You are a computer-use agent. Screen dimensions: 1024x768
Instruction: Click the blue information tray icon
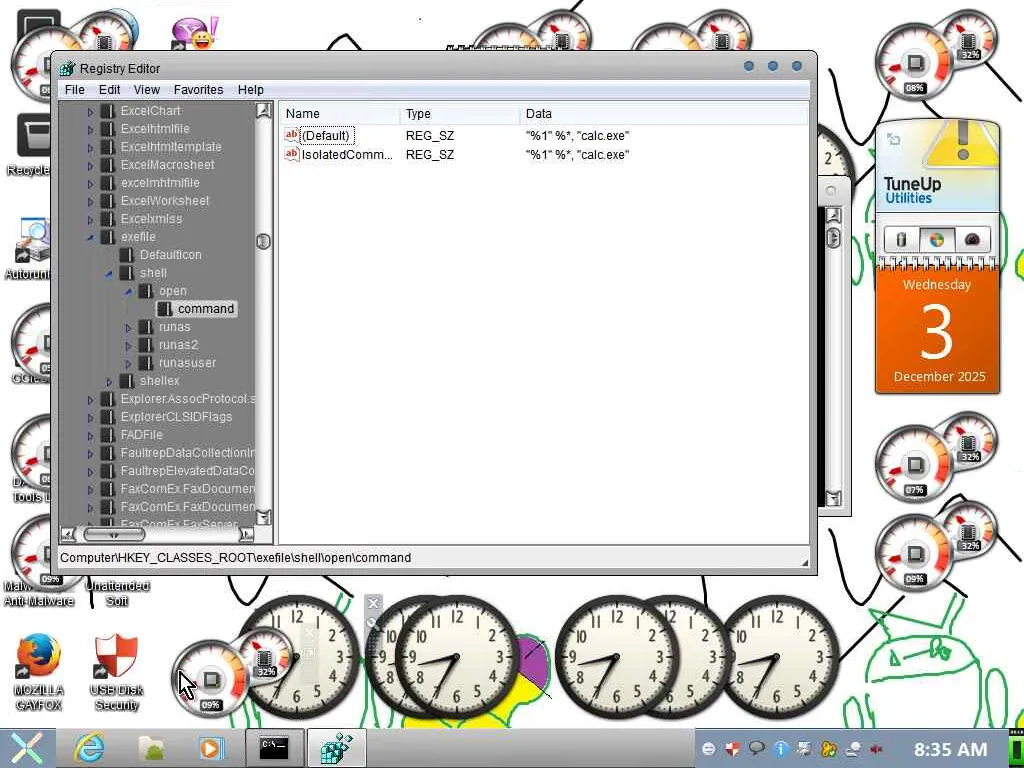point(781,748)
